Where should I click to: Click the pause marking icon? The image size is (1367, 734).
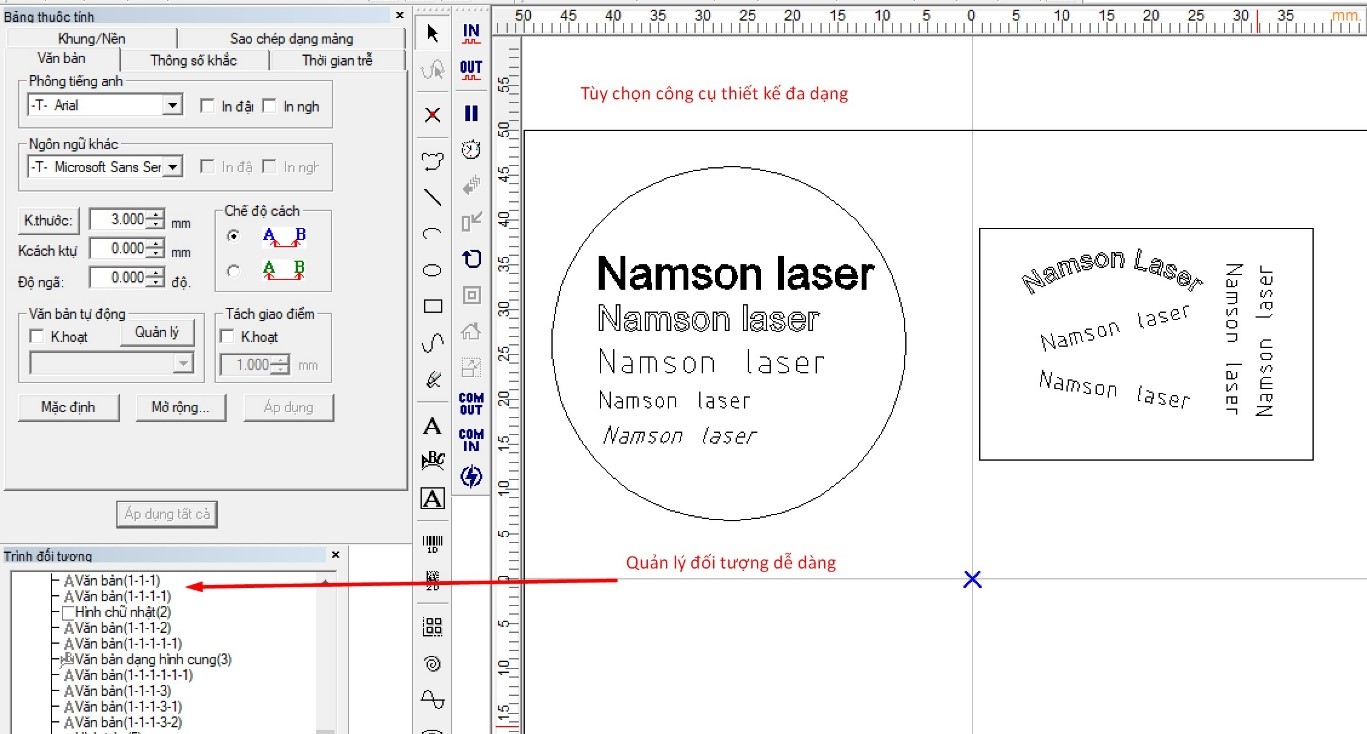pyautogui.click(x=471, y=113)
